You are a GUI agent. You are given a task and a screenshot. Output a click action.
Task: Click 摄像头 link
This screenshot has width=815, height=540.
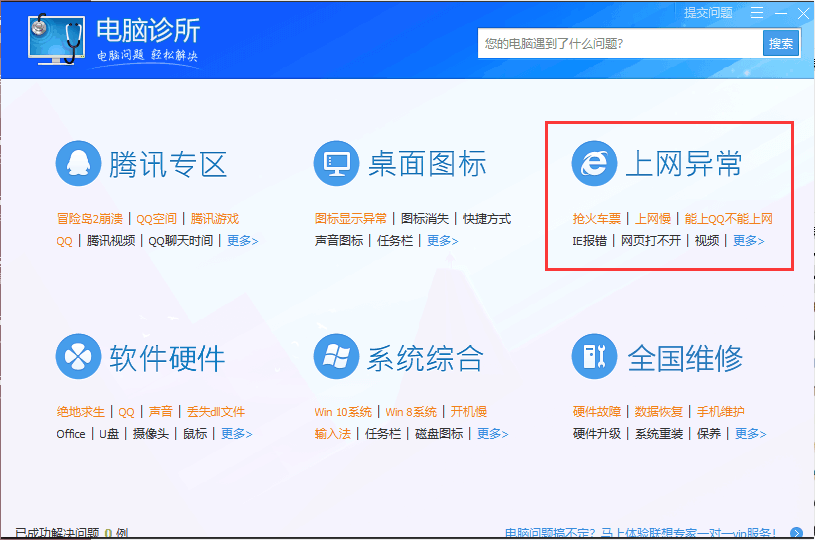click(x=151, y=434)
